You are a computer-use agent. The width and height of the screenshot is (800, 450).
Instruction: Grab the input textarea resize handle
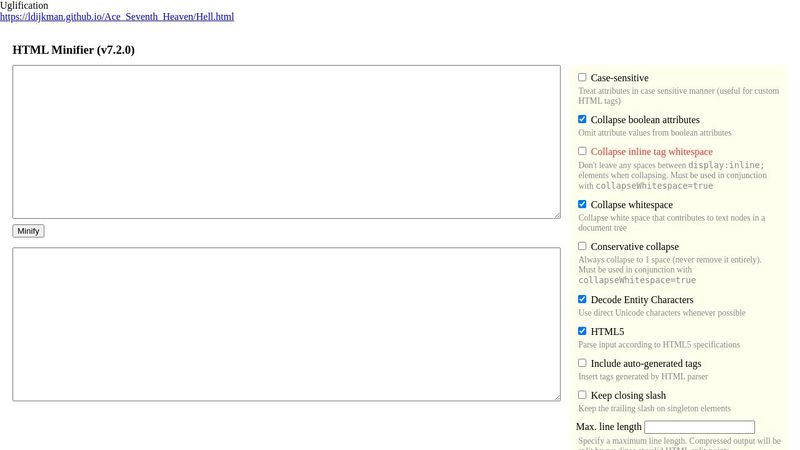(x=556, y=214)
